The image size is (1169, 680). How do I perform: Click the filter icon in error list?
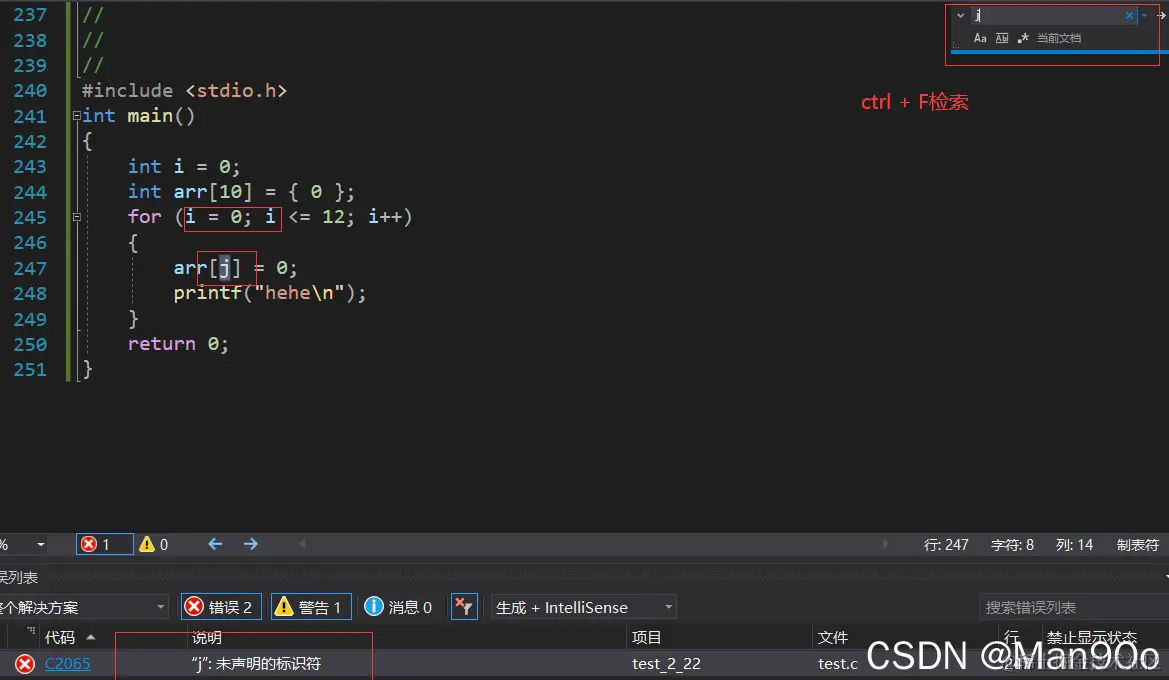tap(464, 606)
